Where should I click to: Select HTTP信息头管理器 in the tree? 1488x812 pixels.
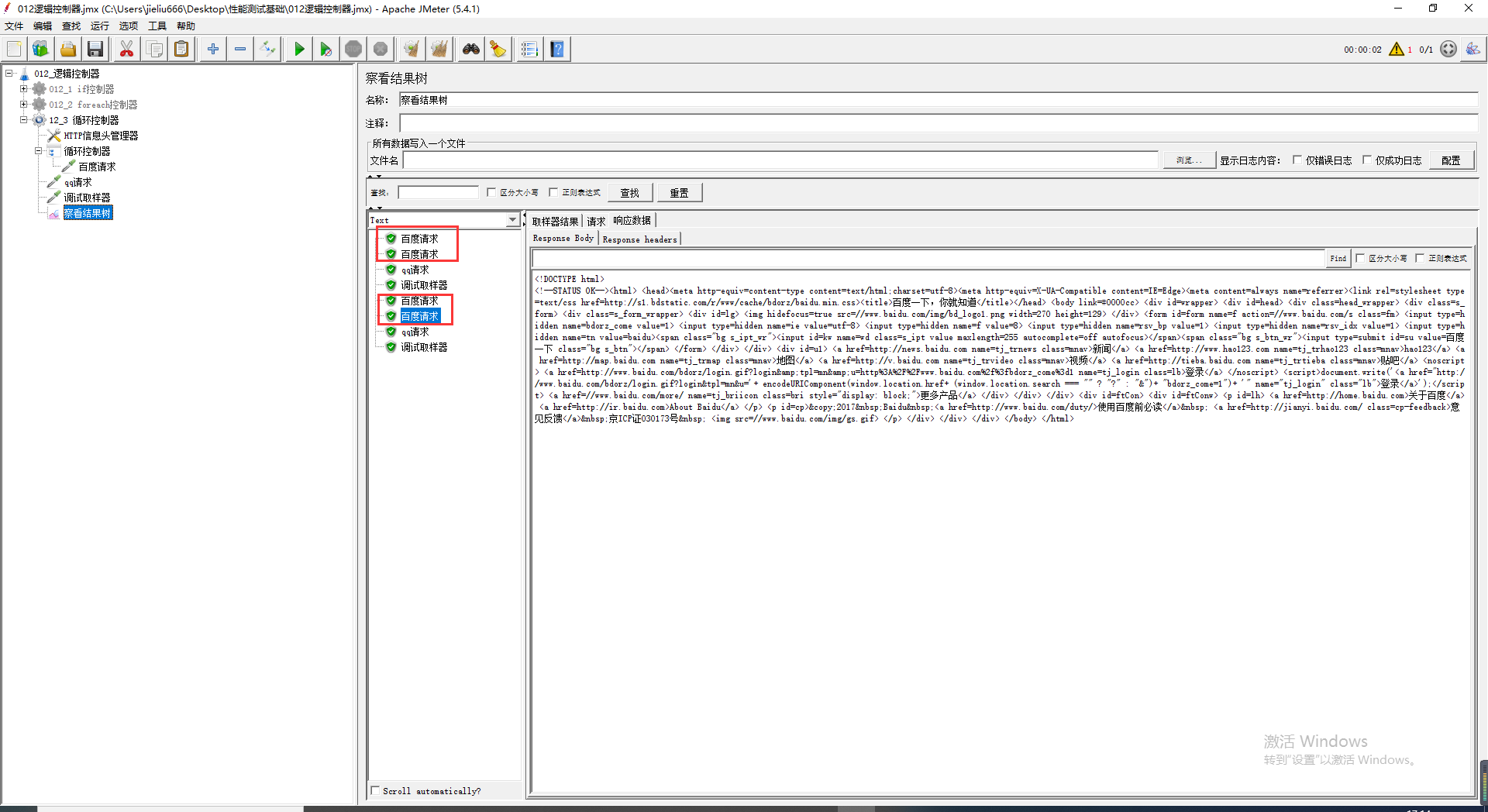[101, 136]
